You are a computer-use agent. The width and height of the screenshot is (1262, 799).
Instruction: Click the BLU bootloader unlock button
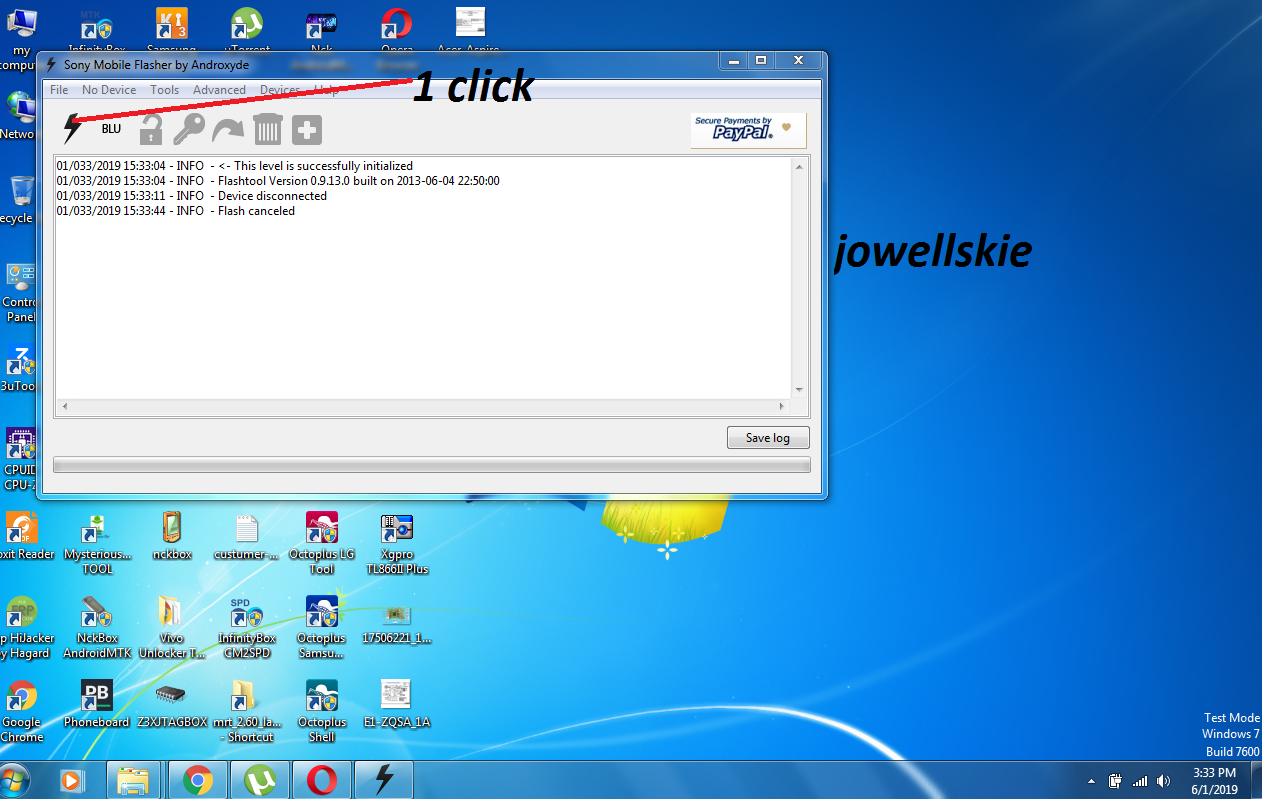111,129
